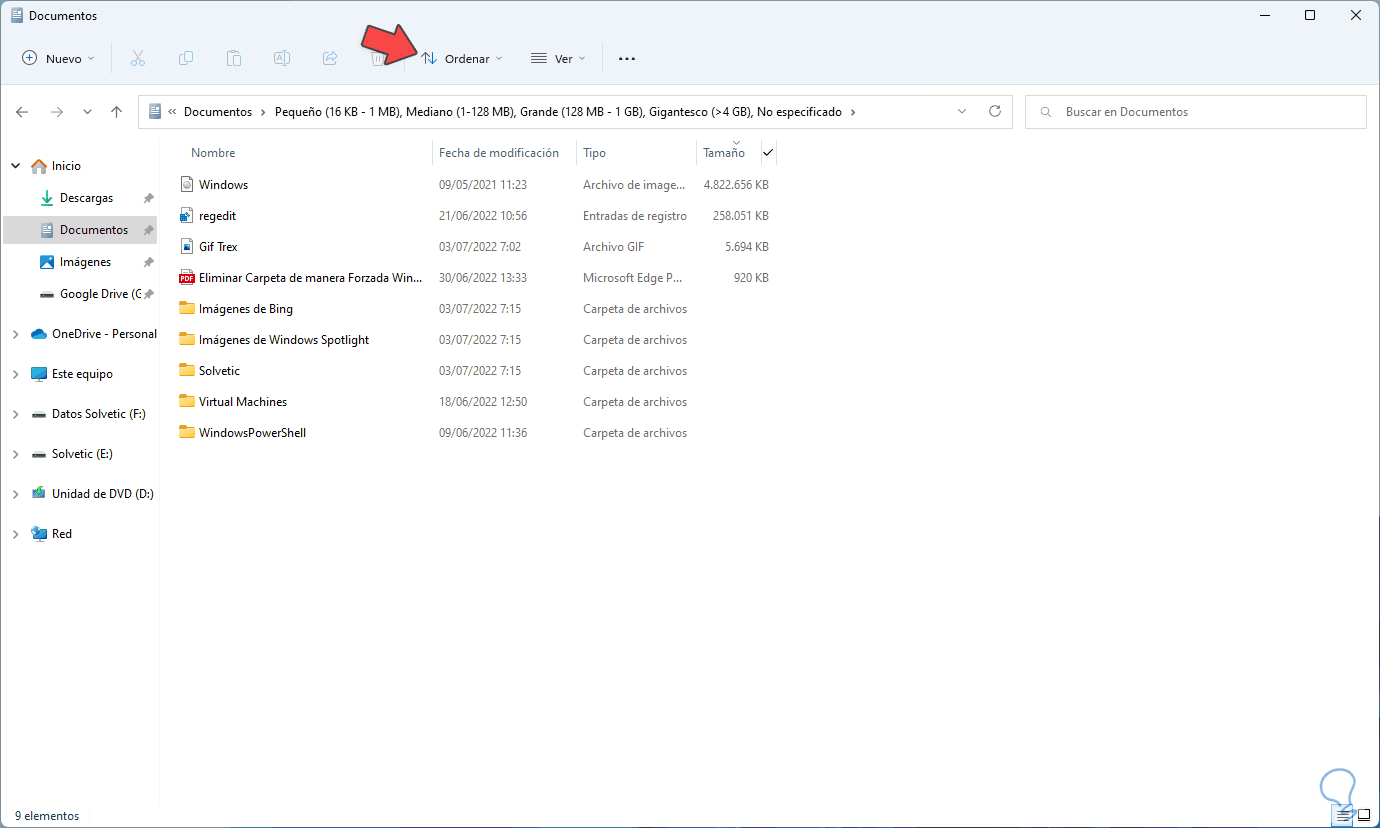Select the regedit registry file icon

tap(186, 216)
